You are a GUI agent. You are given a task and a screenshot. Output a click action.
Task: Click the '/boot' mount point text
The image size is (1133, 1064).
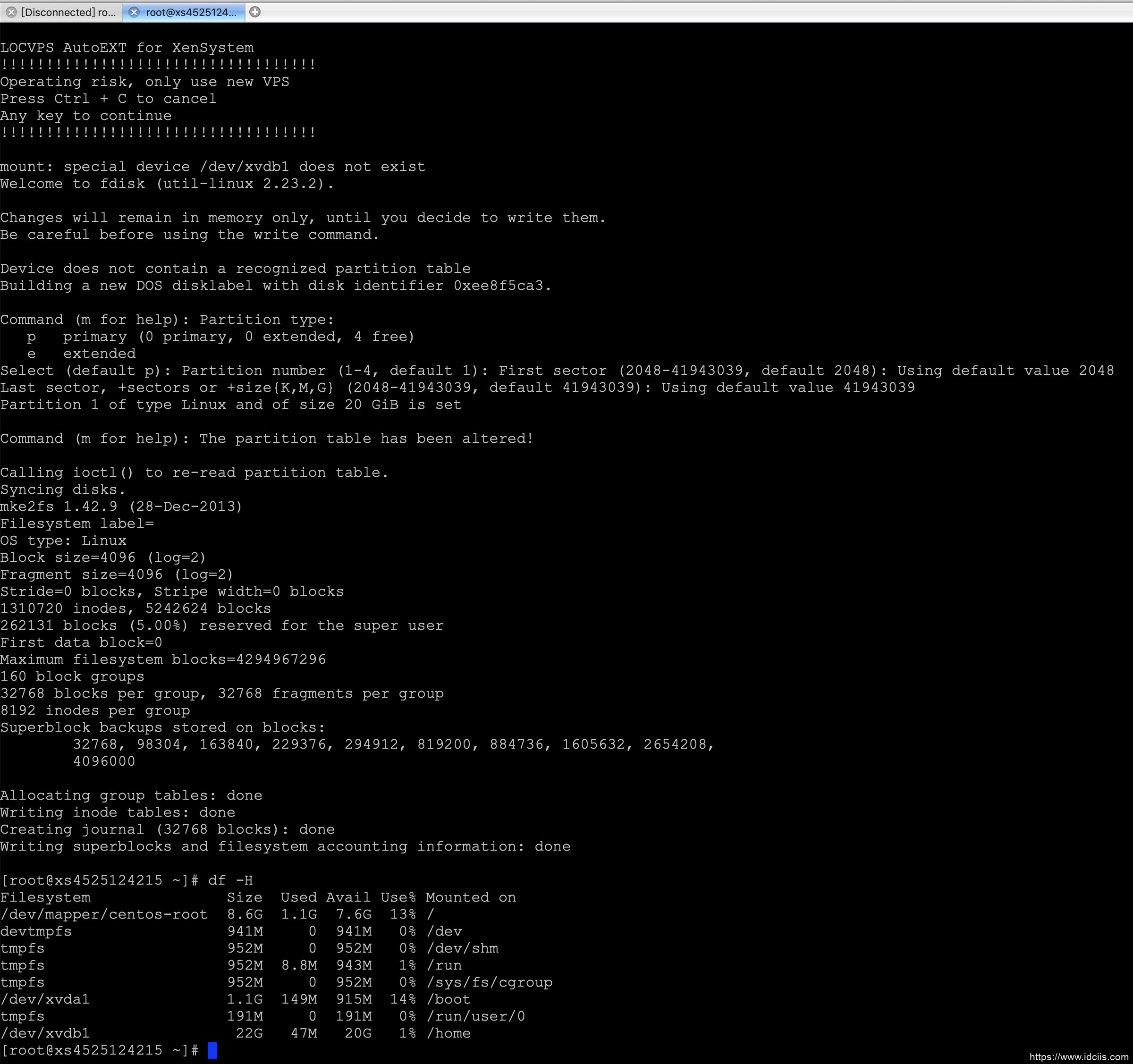(448, 999)
